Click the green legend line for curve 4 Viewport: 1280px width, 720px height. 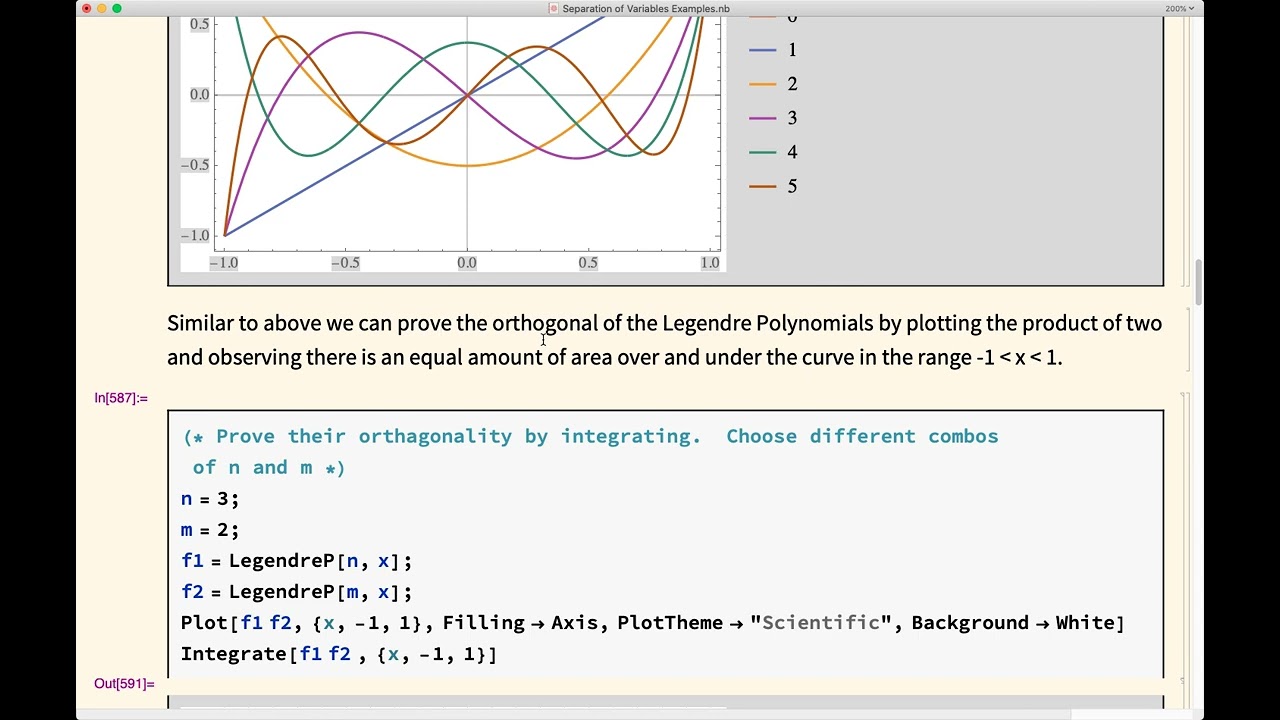763,152
